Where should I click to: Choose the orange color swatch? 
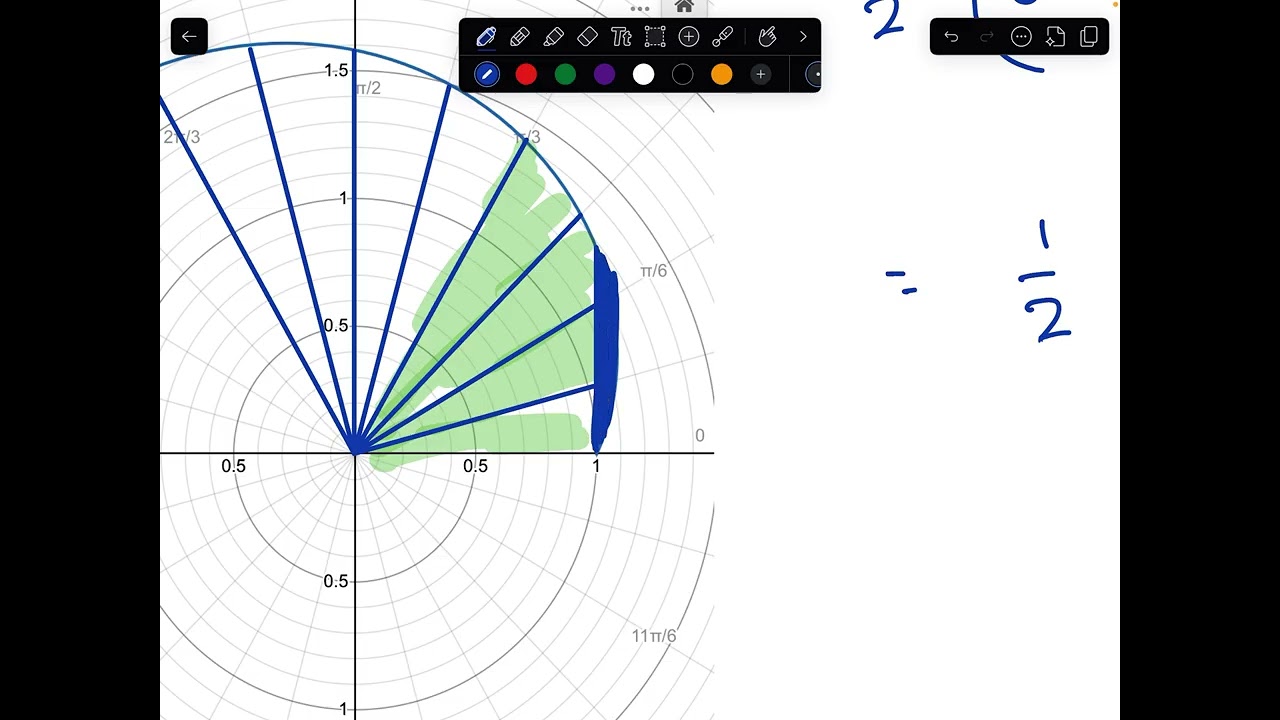(721, 74)
